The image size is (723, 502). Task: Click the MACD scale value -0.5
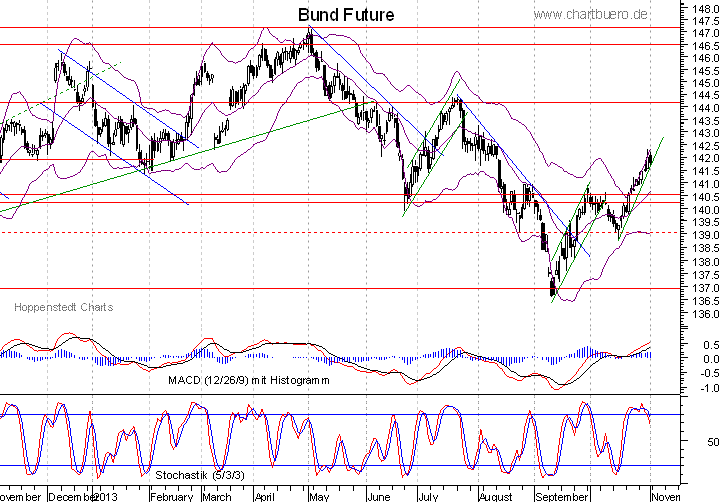point(710,373)
